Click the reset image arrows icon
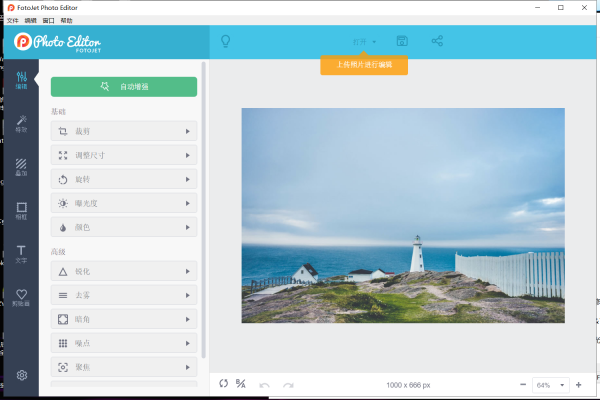 point(223,383)
